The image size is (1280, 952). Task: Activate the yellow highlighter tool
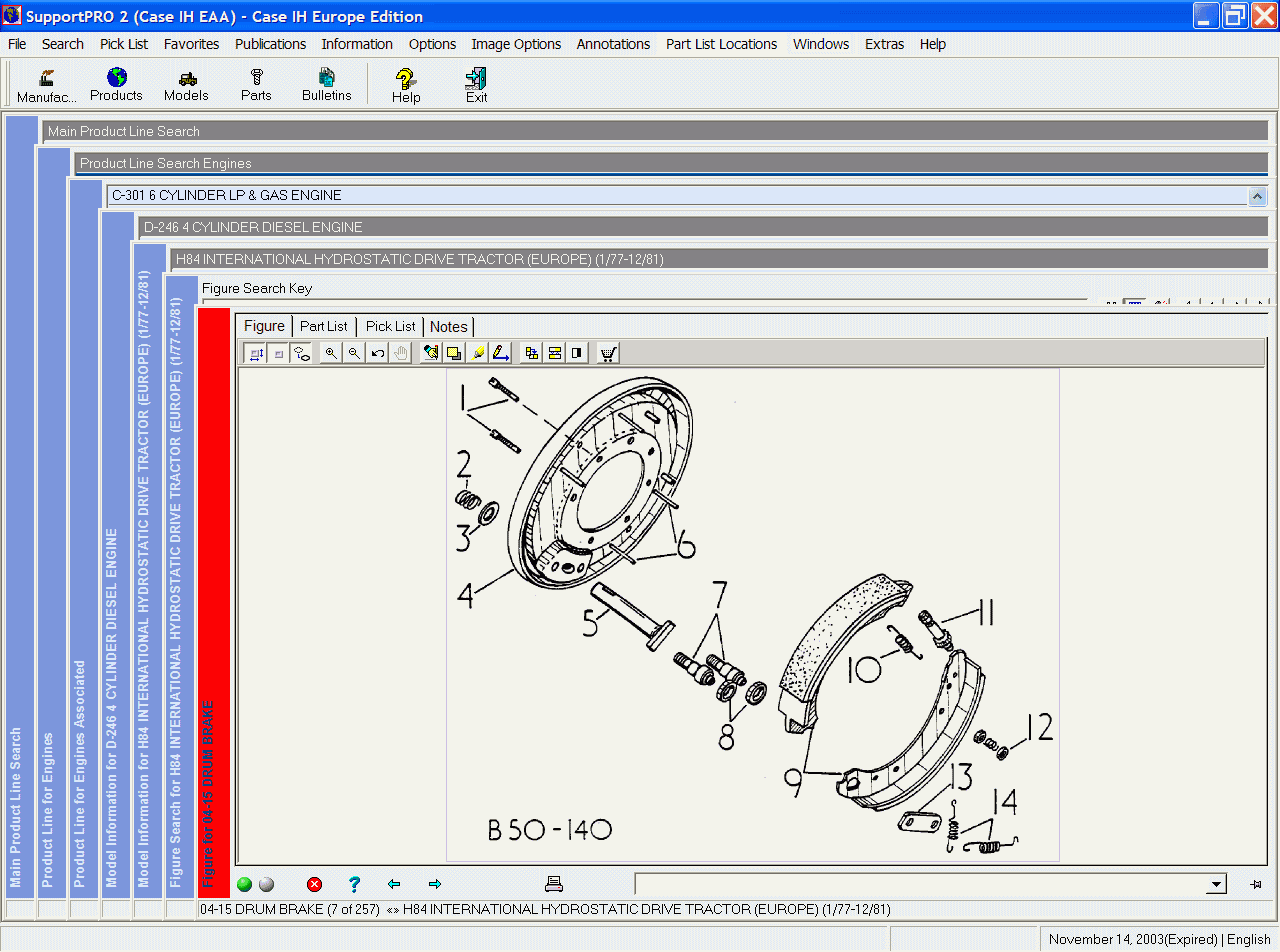tap(478, 352)
